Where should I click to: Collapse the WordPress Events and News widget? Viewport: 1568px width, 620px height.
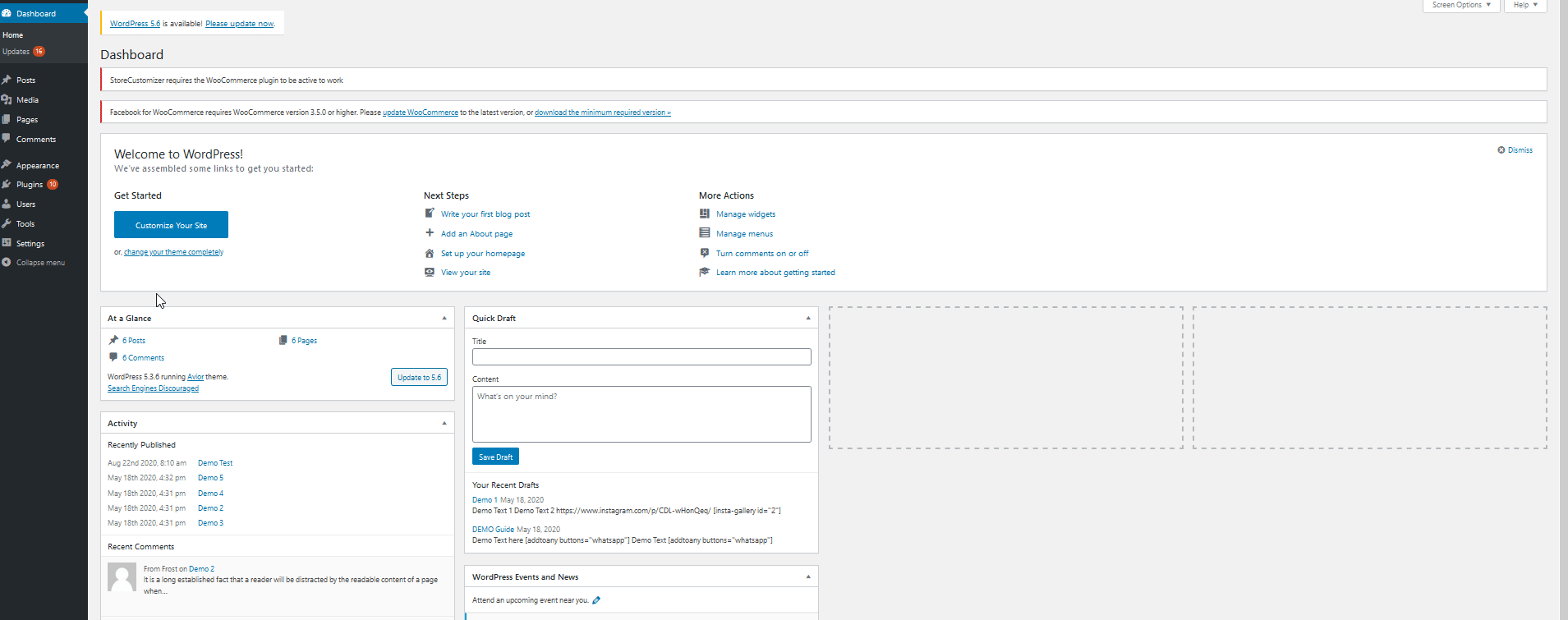pyautogui.click(x=808, y=576)
